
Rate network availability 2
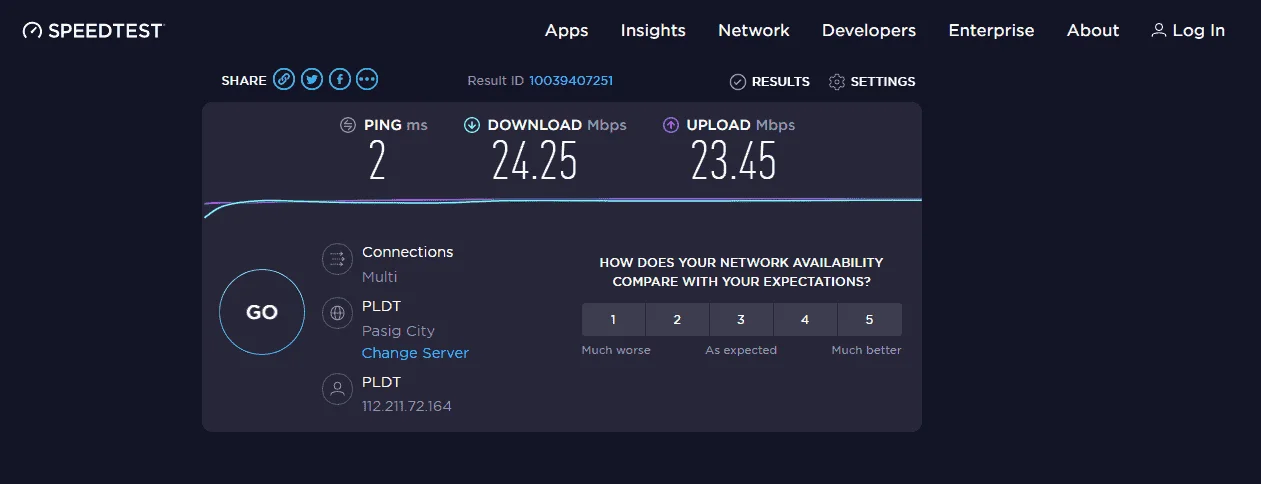tap(677, 320)
